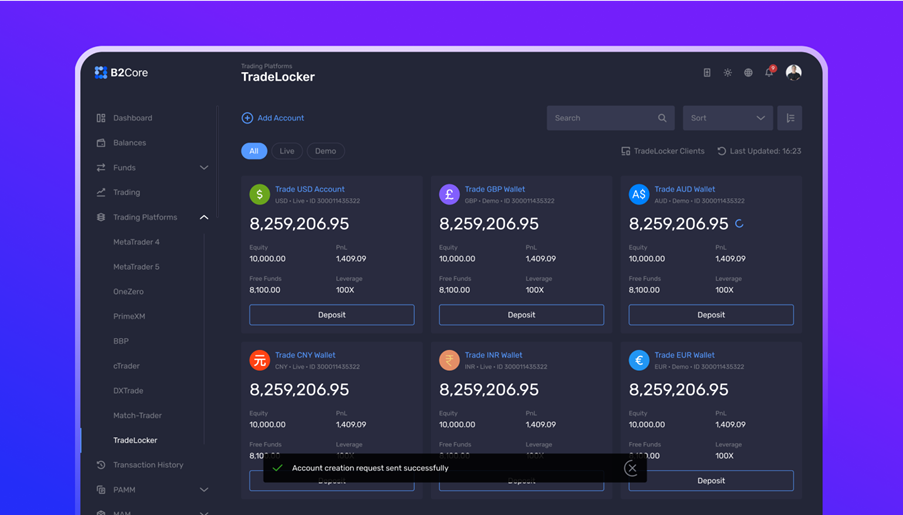903x515 pixels.
Task: Click the purple GBP pound icon
Action: (x=449, y=195)
